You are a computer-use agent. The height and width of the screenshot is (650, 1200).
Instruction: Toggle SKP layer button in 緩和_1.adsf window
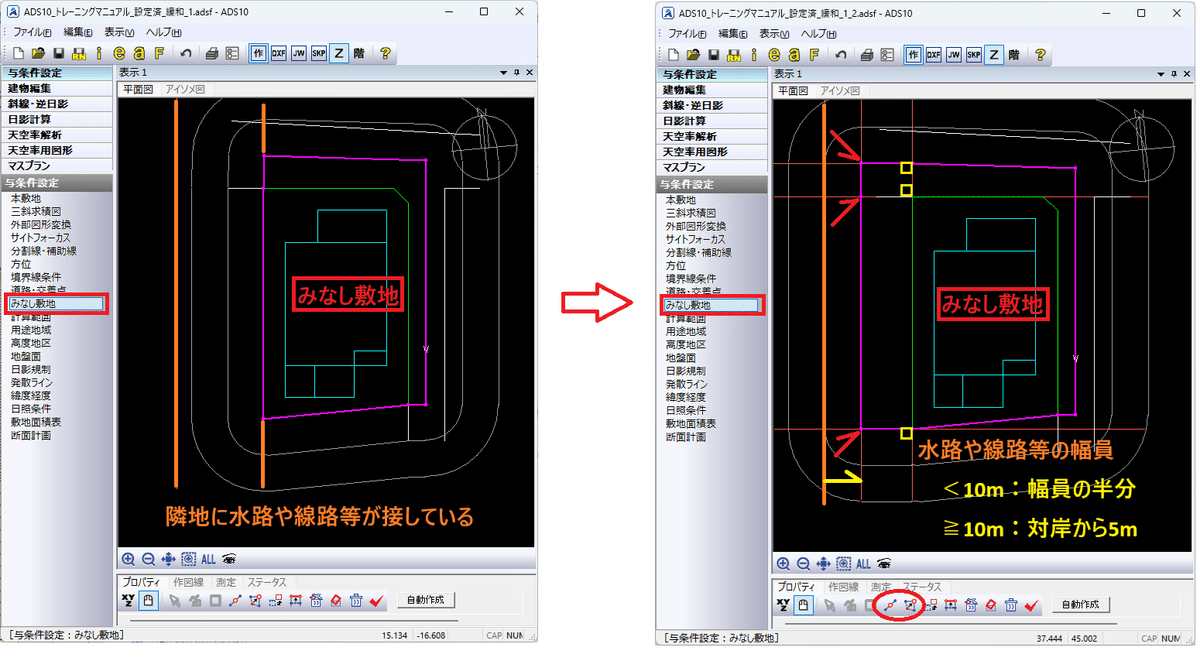[319, 53]
